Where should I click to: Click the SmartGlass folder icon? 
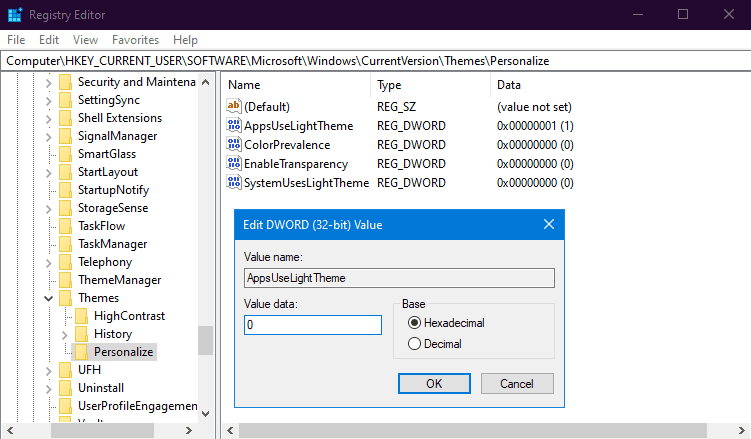[x=66, y=154]
